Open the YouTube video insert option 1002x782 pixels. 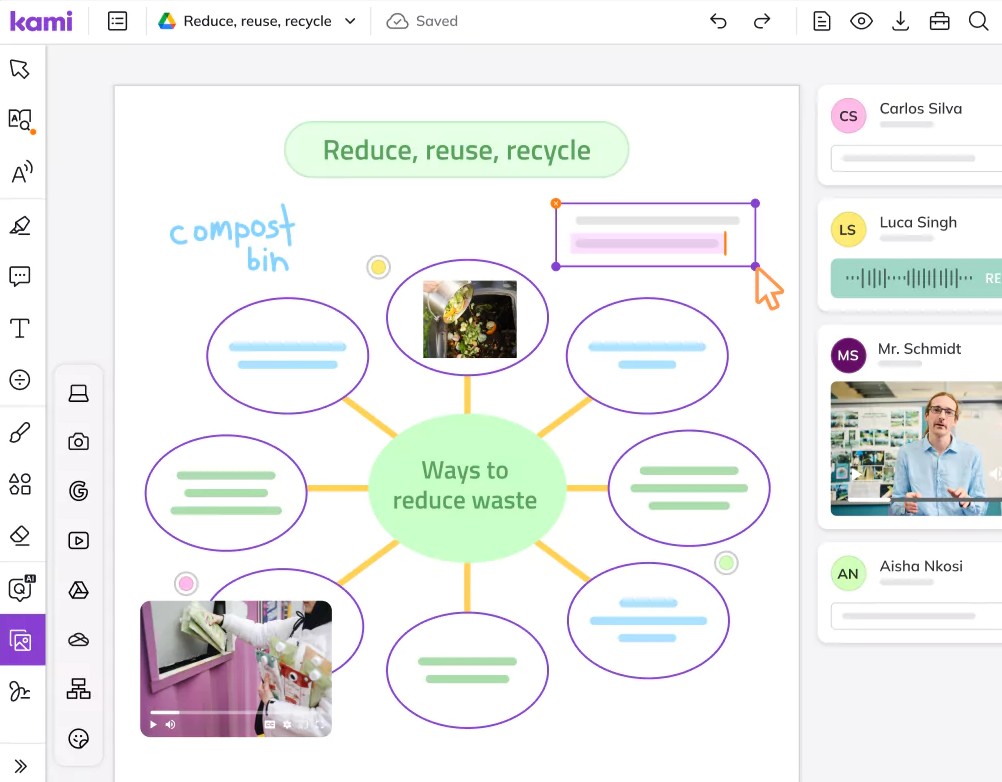(x=78, y=541)
